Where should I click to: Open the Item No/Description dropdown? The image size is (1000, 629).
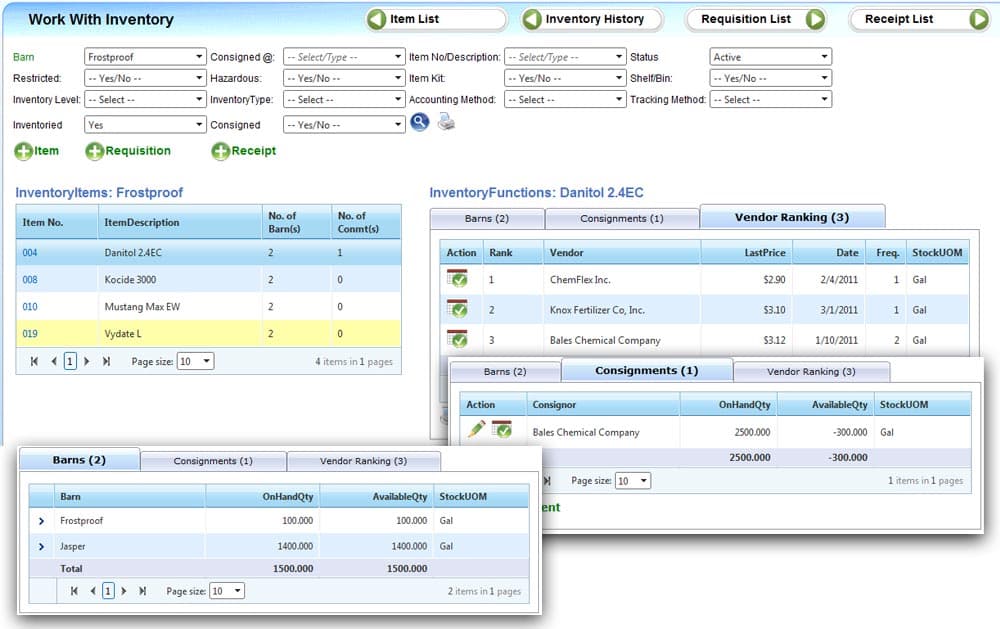[x=565, y=57]
